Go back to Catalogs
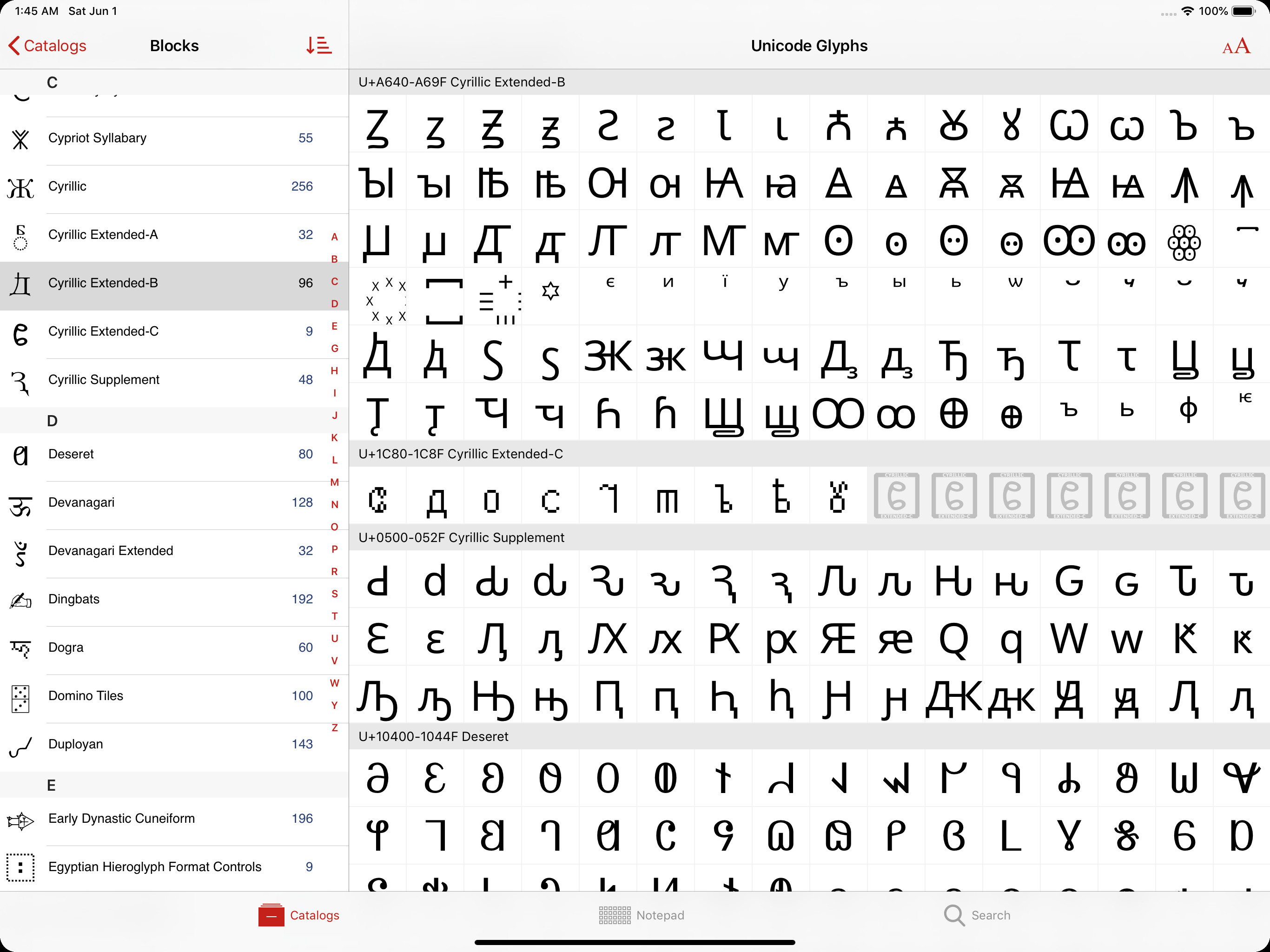Screen dimensions: 1270x952 (x=47, y=46)
